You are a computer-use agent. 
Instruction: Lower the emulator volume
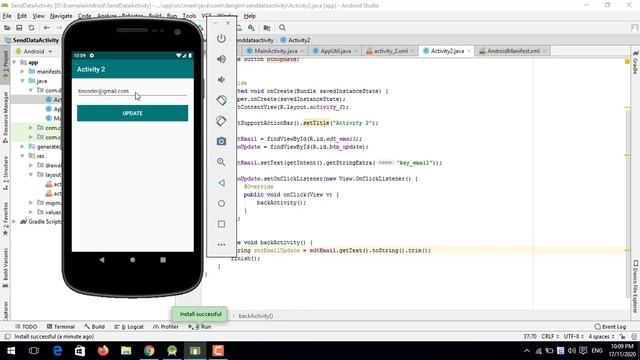pos(221,80)
